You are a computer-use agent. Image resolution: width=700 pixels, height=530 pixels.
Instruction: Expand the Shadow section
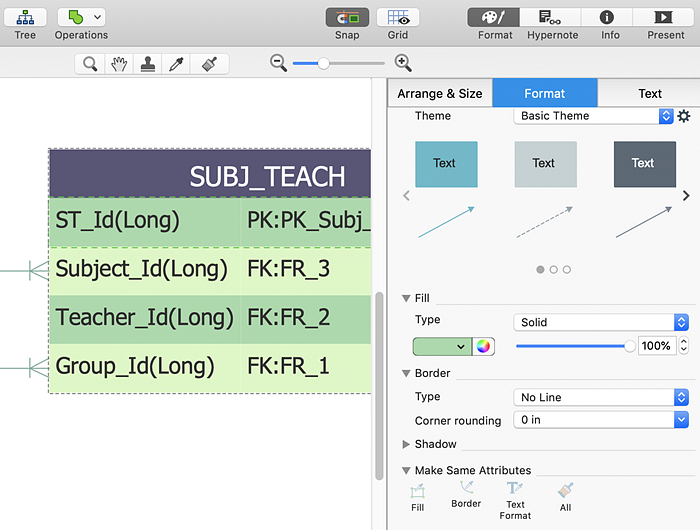pyautogui.click(x=406, y=444)
